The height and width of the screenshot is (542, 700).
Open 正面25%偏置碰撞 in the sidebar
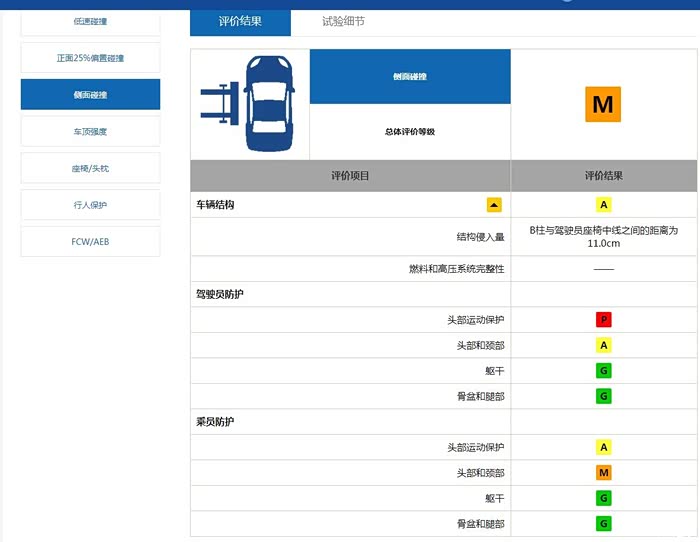click(90, 58)
